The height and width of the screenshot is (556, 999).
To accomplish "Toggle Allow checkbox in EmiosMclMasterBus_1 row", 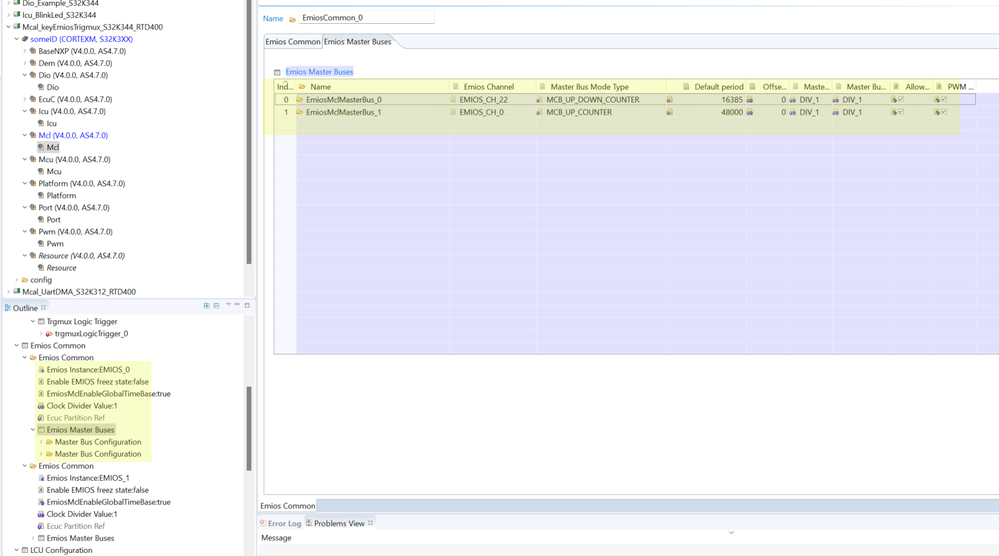I will click(x=901, y=112).
